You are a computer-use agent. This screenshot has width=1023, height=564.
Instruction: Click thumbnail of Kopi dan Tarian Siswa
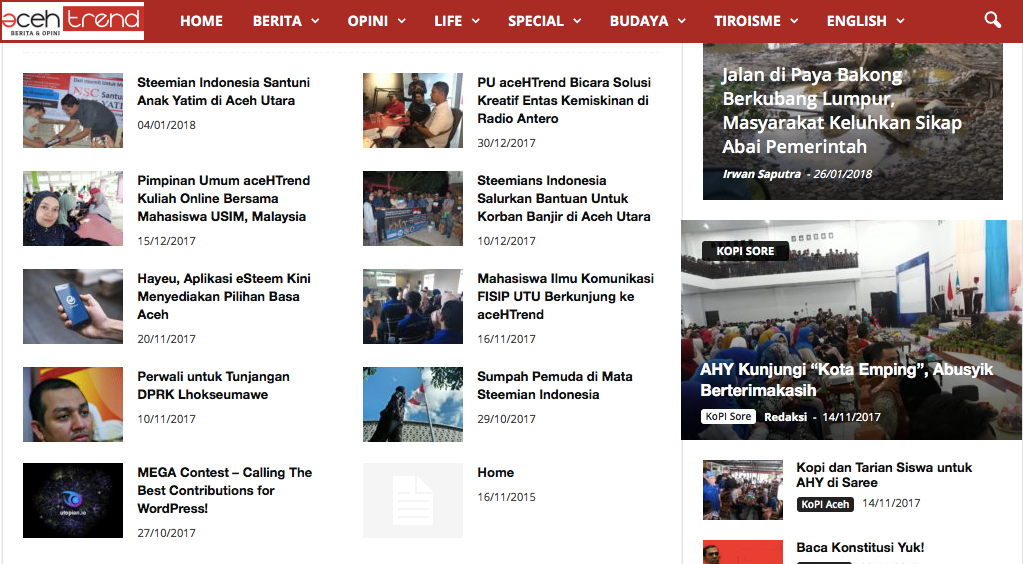[x=742, y=490]
